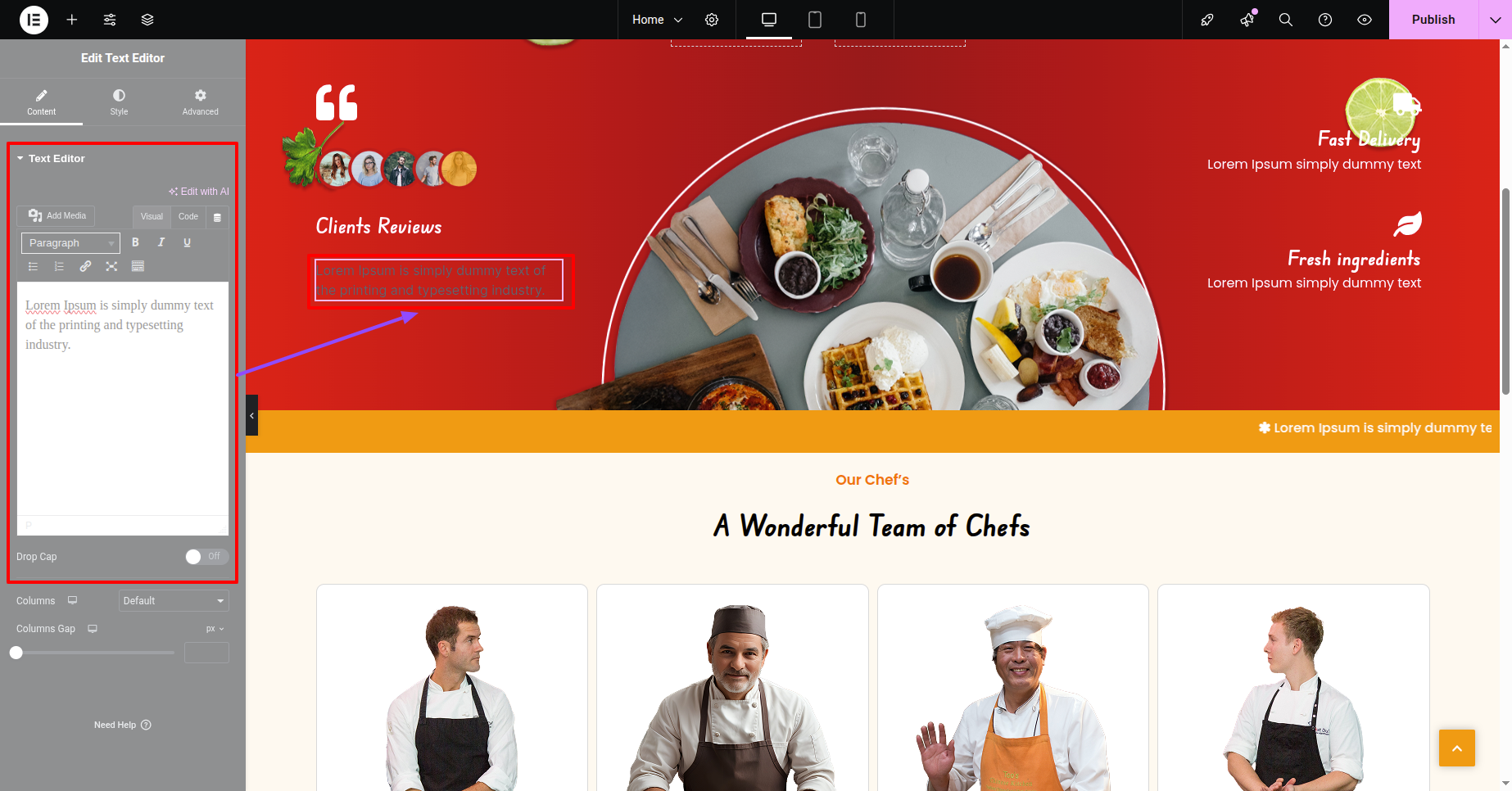Click the Columns Gap slider handle
This screenshot has height=791, width=1512.
point(16,653)
